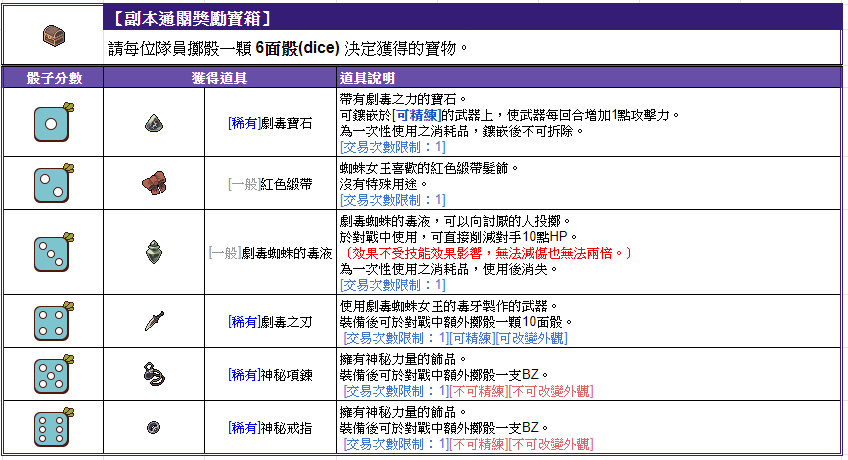Viewport: 848px width, 460px height.
Task: Click [交易次數限制:1] in the poison gem row
Action: click(393, 146)
